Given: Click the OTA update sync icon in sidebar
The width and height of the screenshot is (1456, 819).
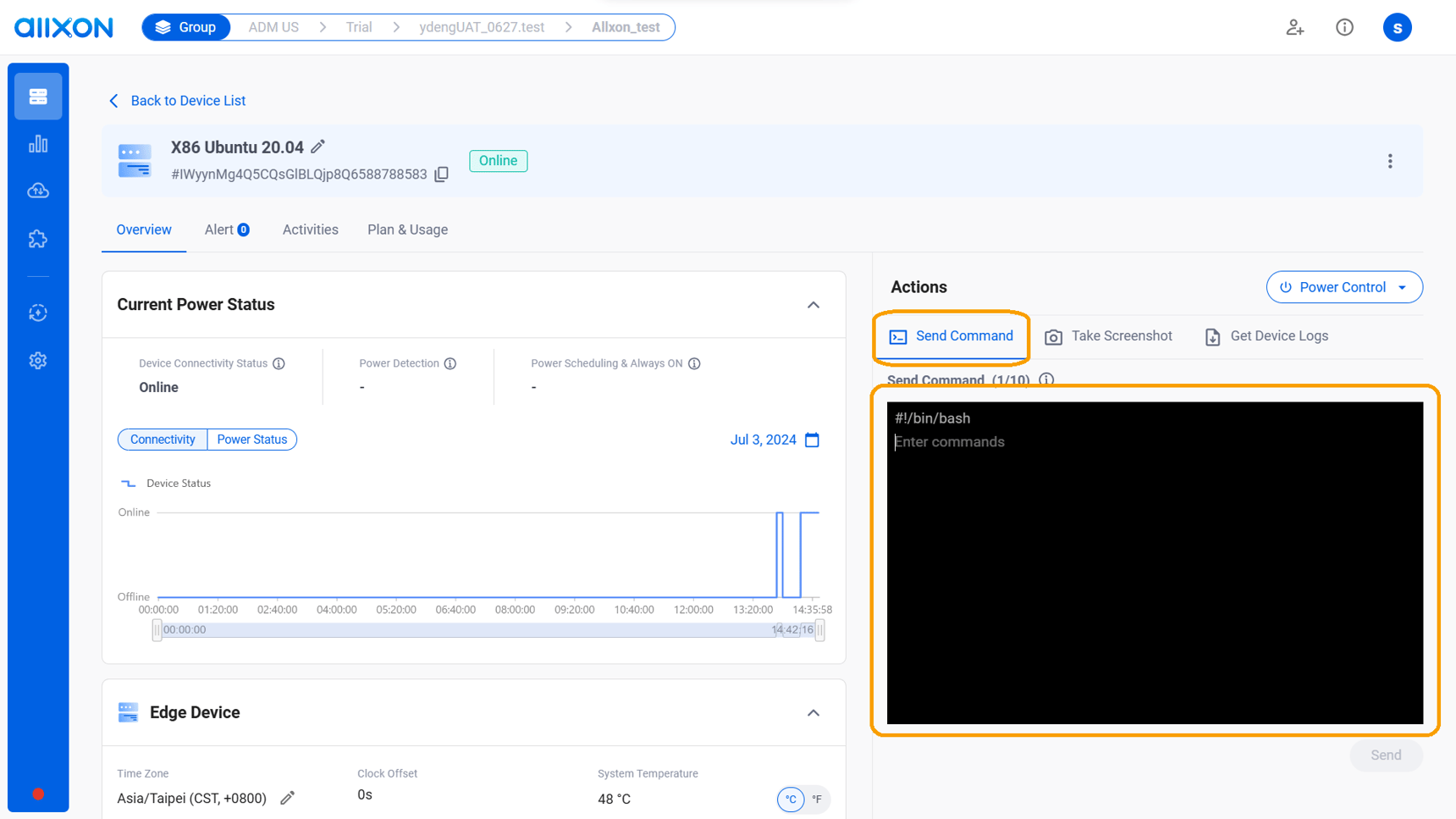Looking at the screenshot, I should tap(37, 313).
